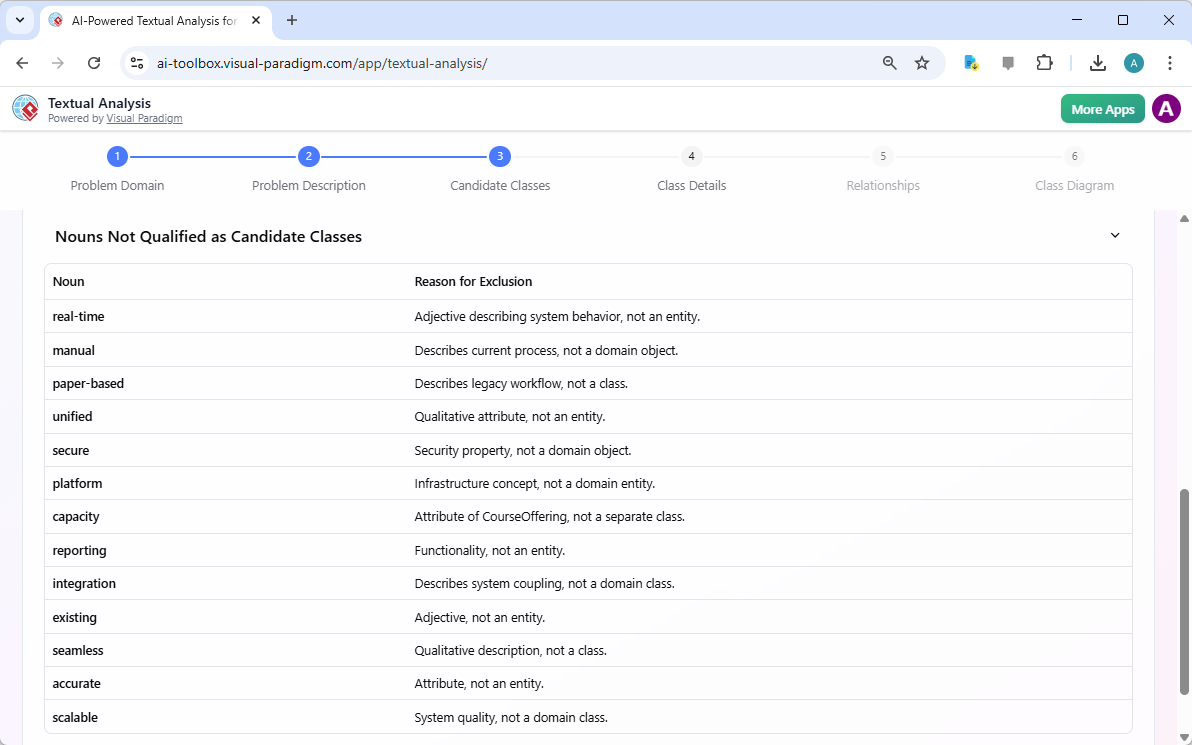This screenshot has height=745, width=1192.
Task: Open a new tab with the plus button
Action: [291, 20]
